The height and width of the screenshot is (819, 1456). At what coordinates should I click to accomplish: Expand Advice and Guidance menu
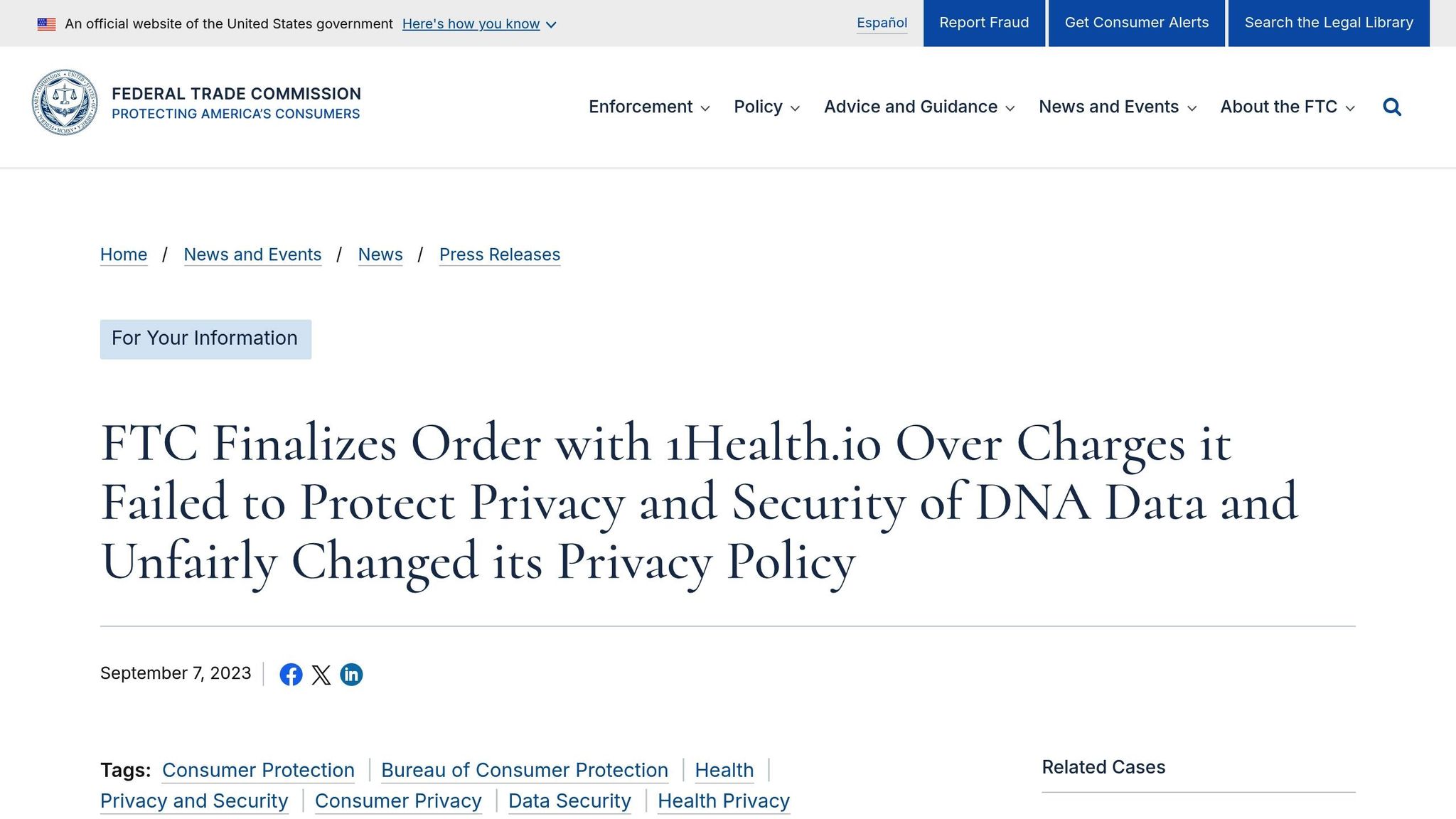coord(919,107)
